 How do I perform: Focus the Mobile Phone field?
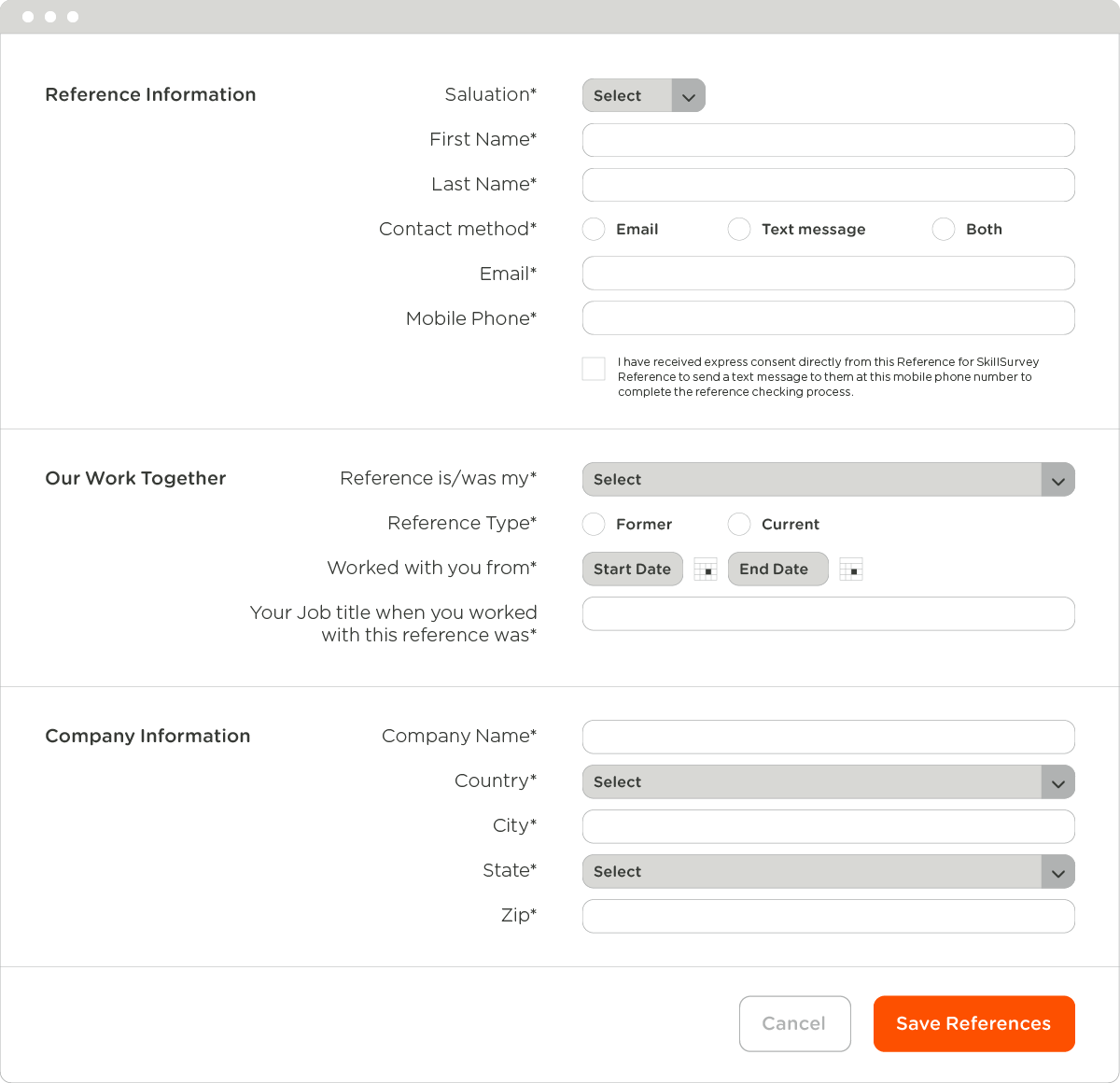pos(828,317)
